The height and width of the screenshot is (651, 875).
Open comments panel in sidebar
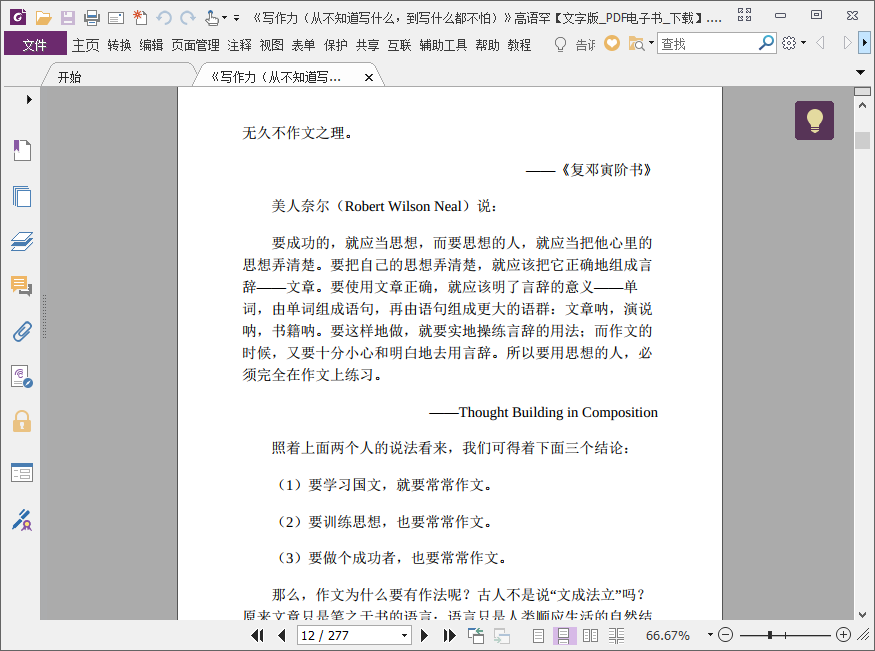22,286
